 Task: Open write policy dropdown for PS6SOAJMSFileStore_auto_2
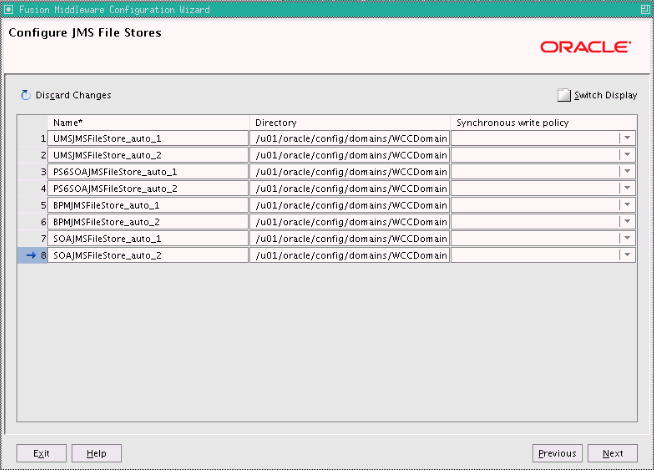[627, 188]
